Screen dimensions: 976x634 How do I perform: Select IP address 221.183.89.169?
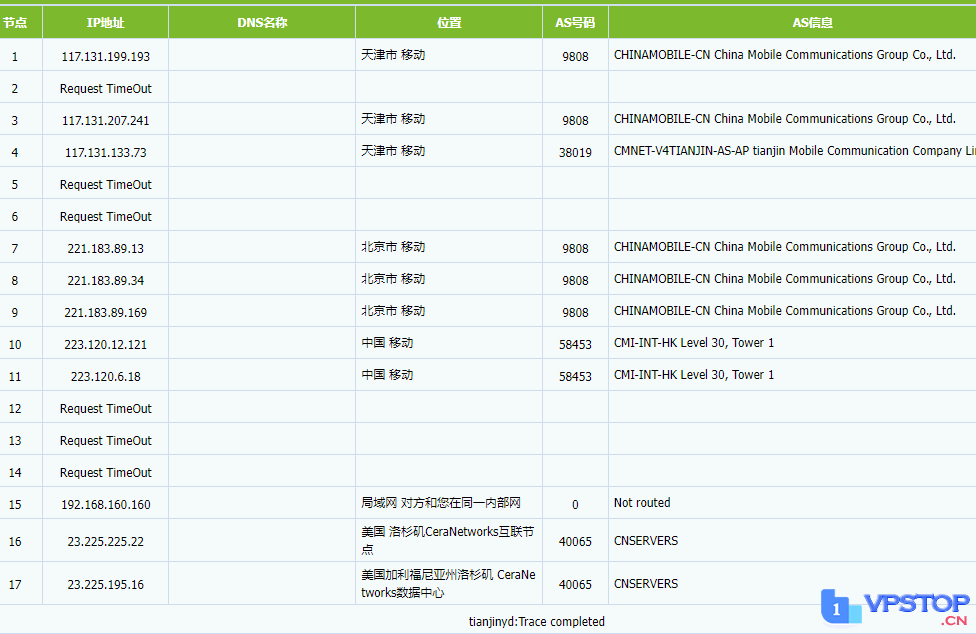(x=106, y=313)
